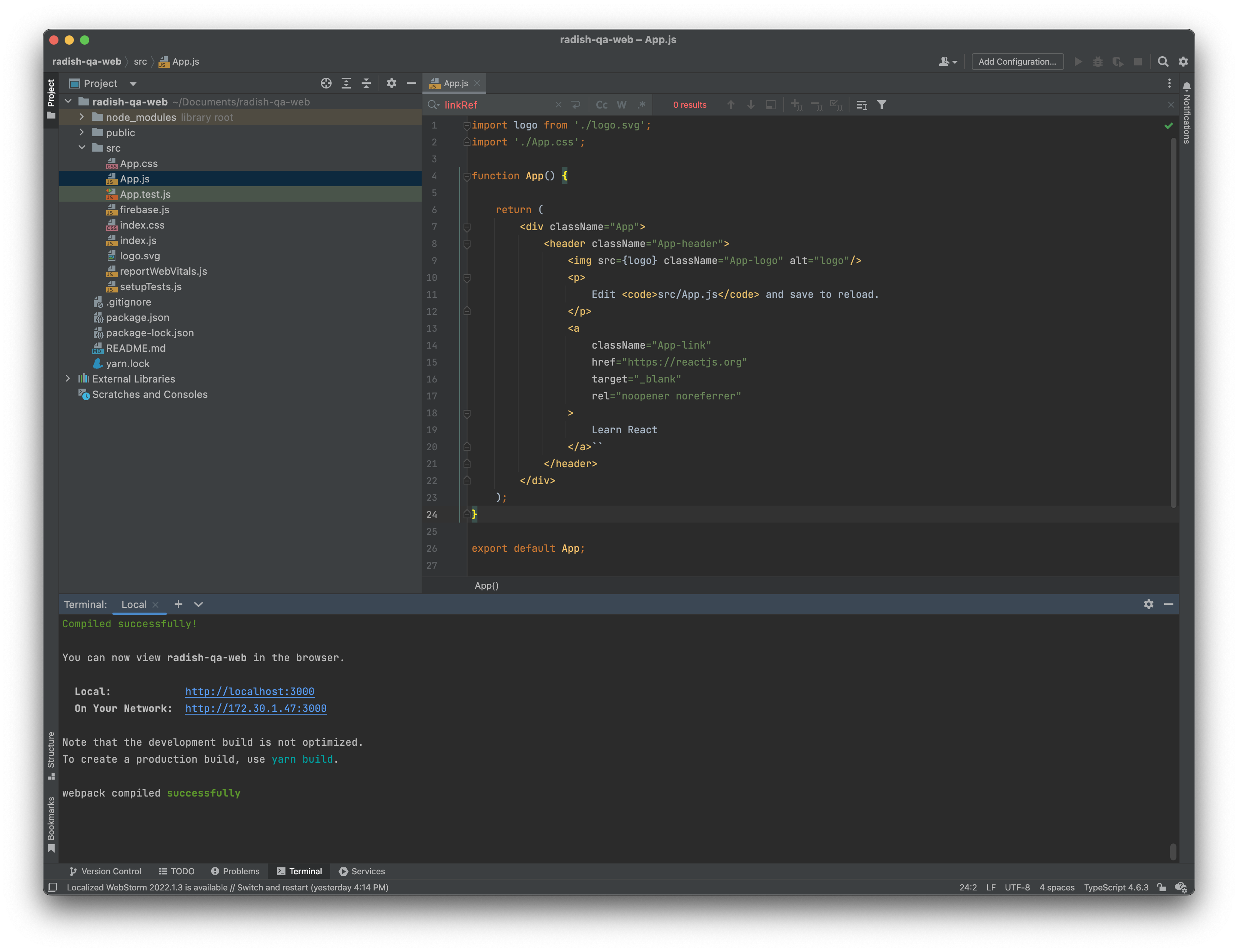Open IDE settings gear in top toolbar
The width and height of the screenshot is (1238, 952).
(1183, 62)
